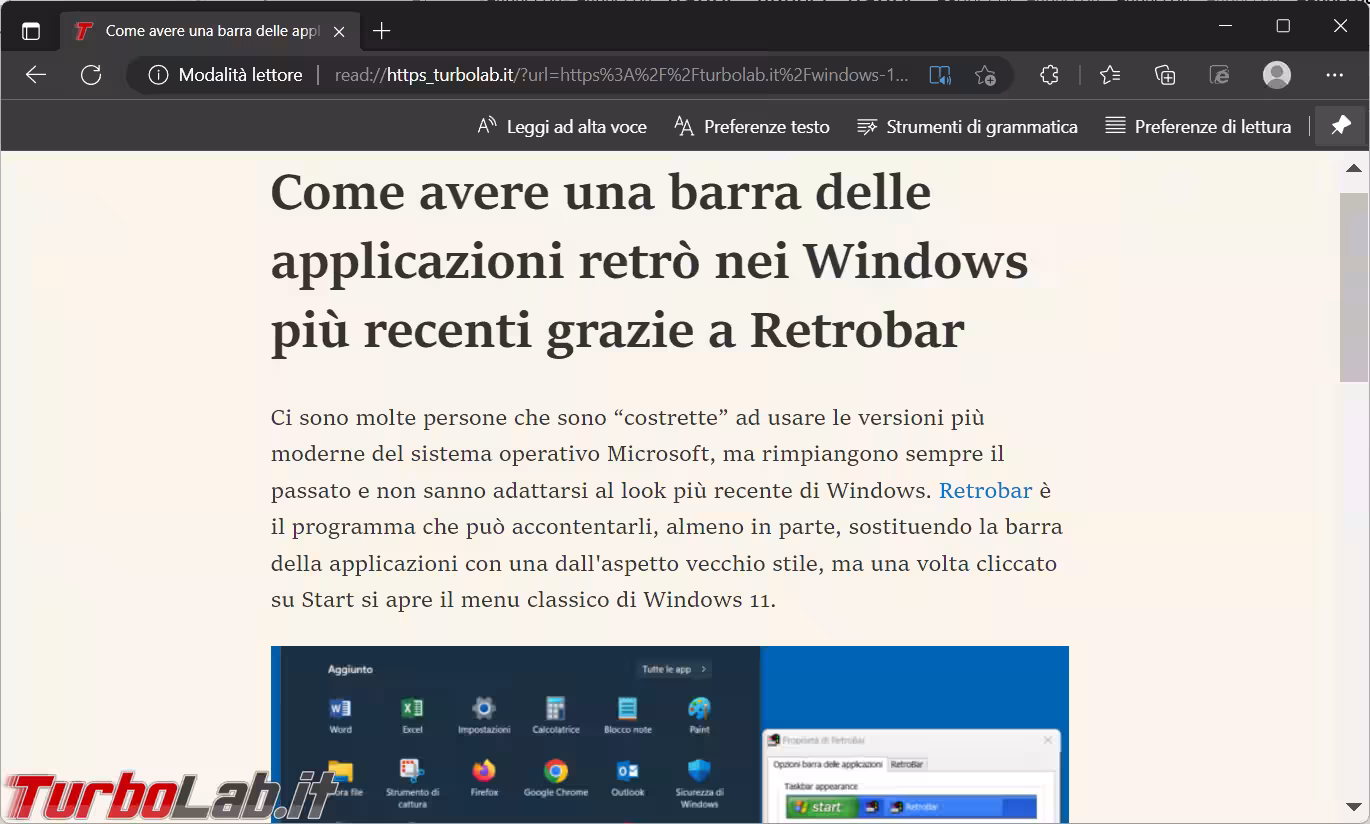Open the Extensions puzzle icon
Viewport: 1370px width, 824px height.
pyautogui.click(x=1049, y=75)
